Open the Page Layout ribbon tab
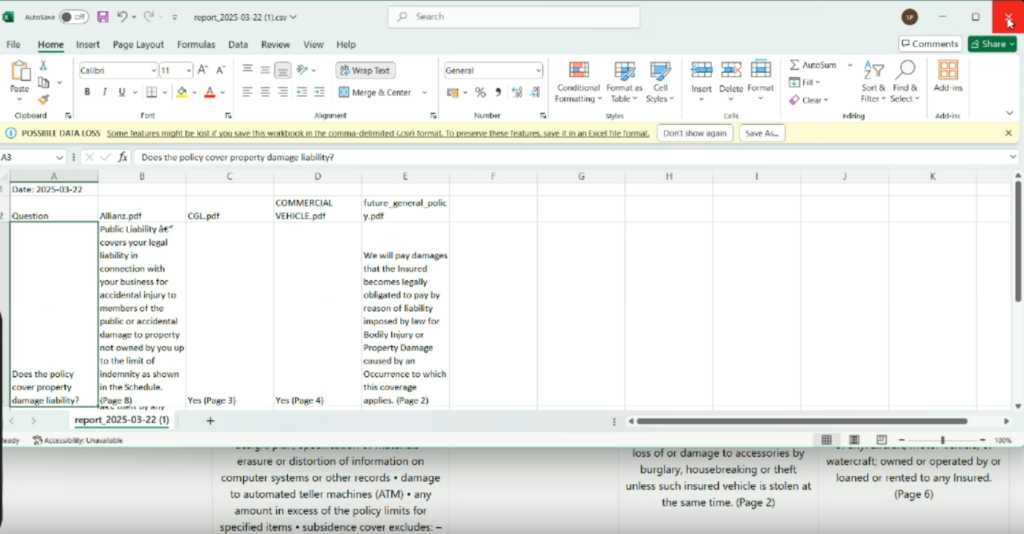The width and height of the screenshot is (1024, 534). point(138,45)
